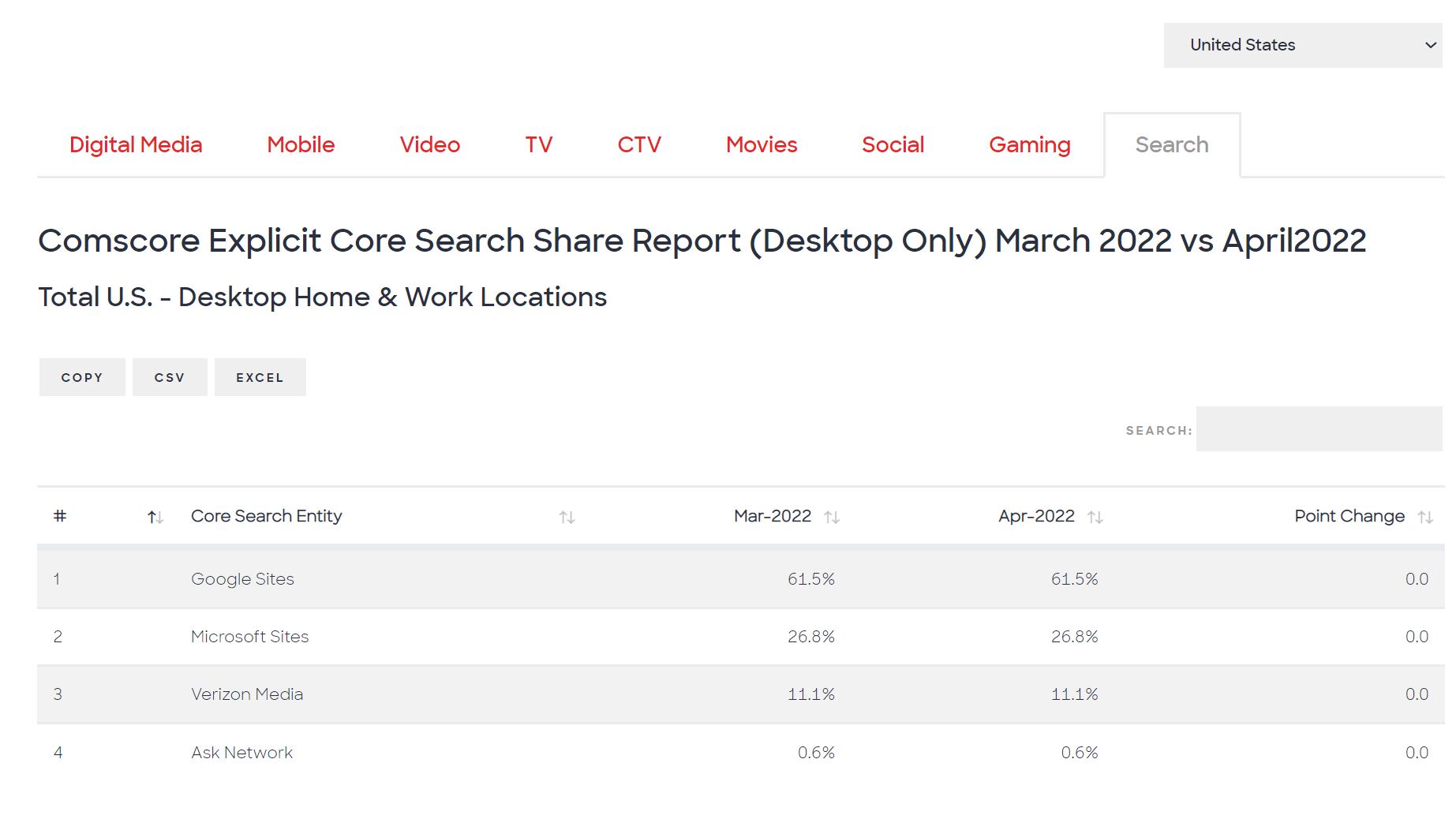
Task: Click the Mar-2022 column header label
Action: click(x=773, y=516)
